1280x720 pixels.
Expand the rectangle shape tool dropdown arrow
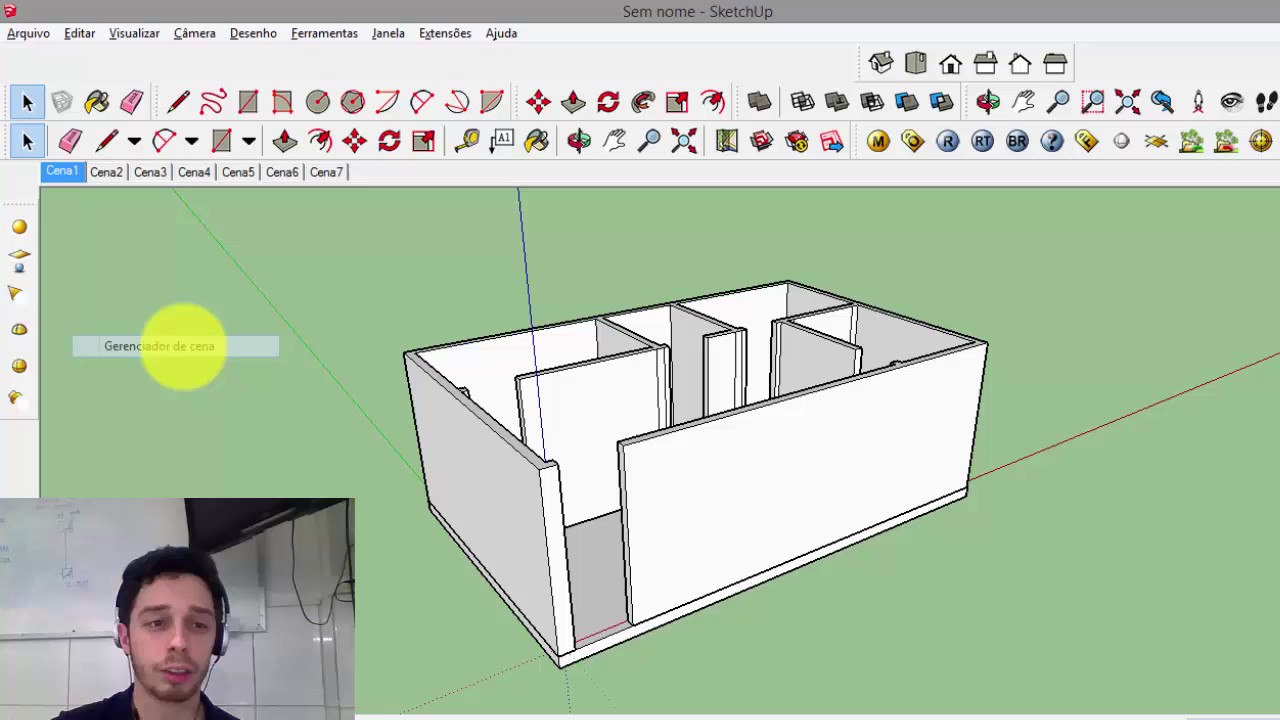pos(249,141)
